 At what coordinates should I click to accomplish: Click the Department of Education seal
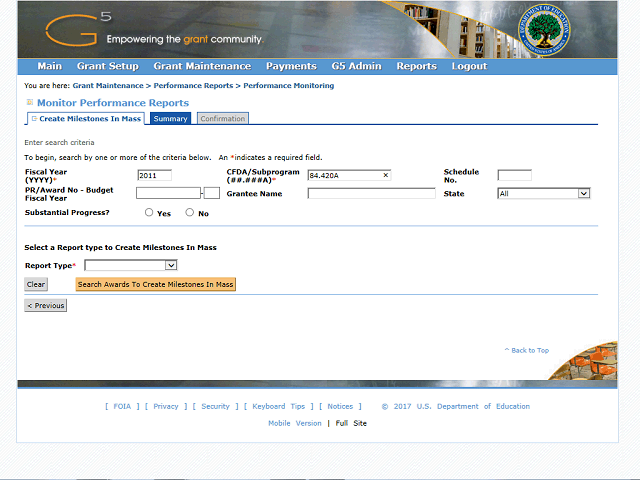[544, 31]
